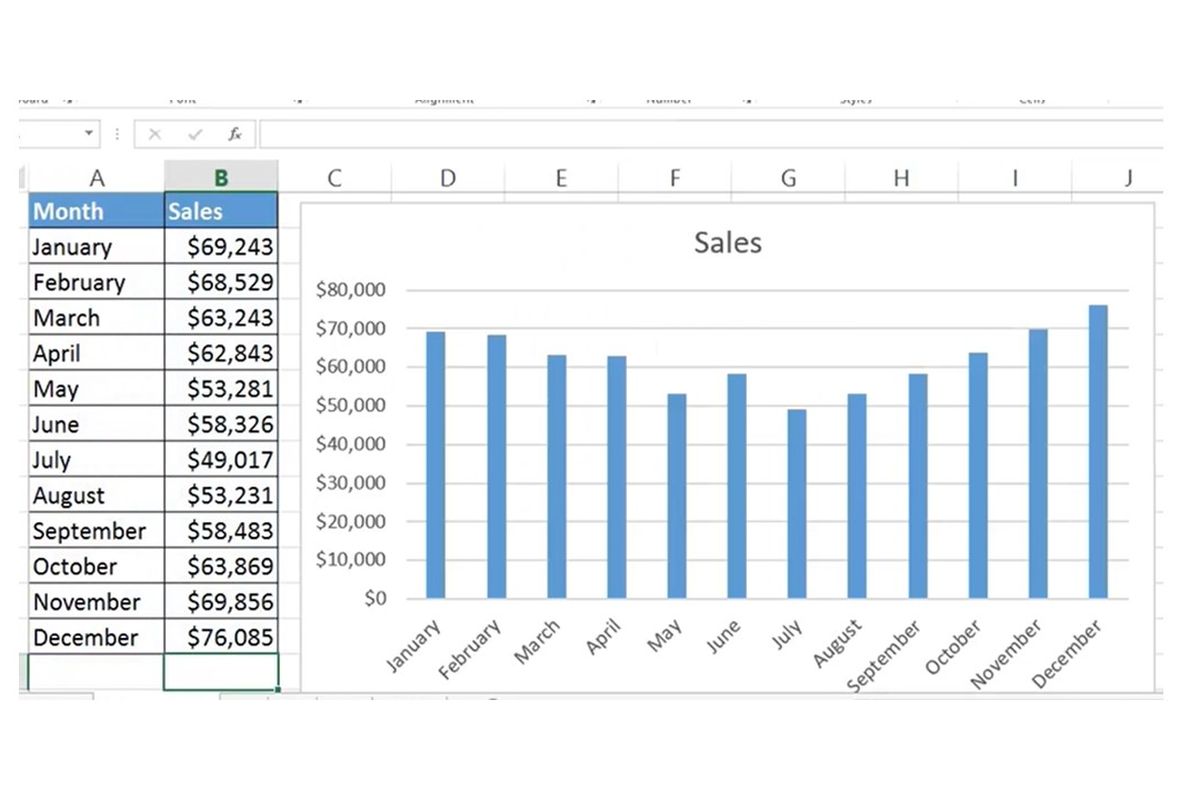Open the Name Box dropdown arrow
The height and width of the screenshot is (800, 1200).
pyautogui.click(x=87, y=133)
